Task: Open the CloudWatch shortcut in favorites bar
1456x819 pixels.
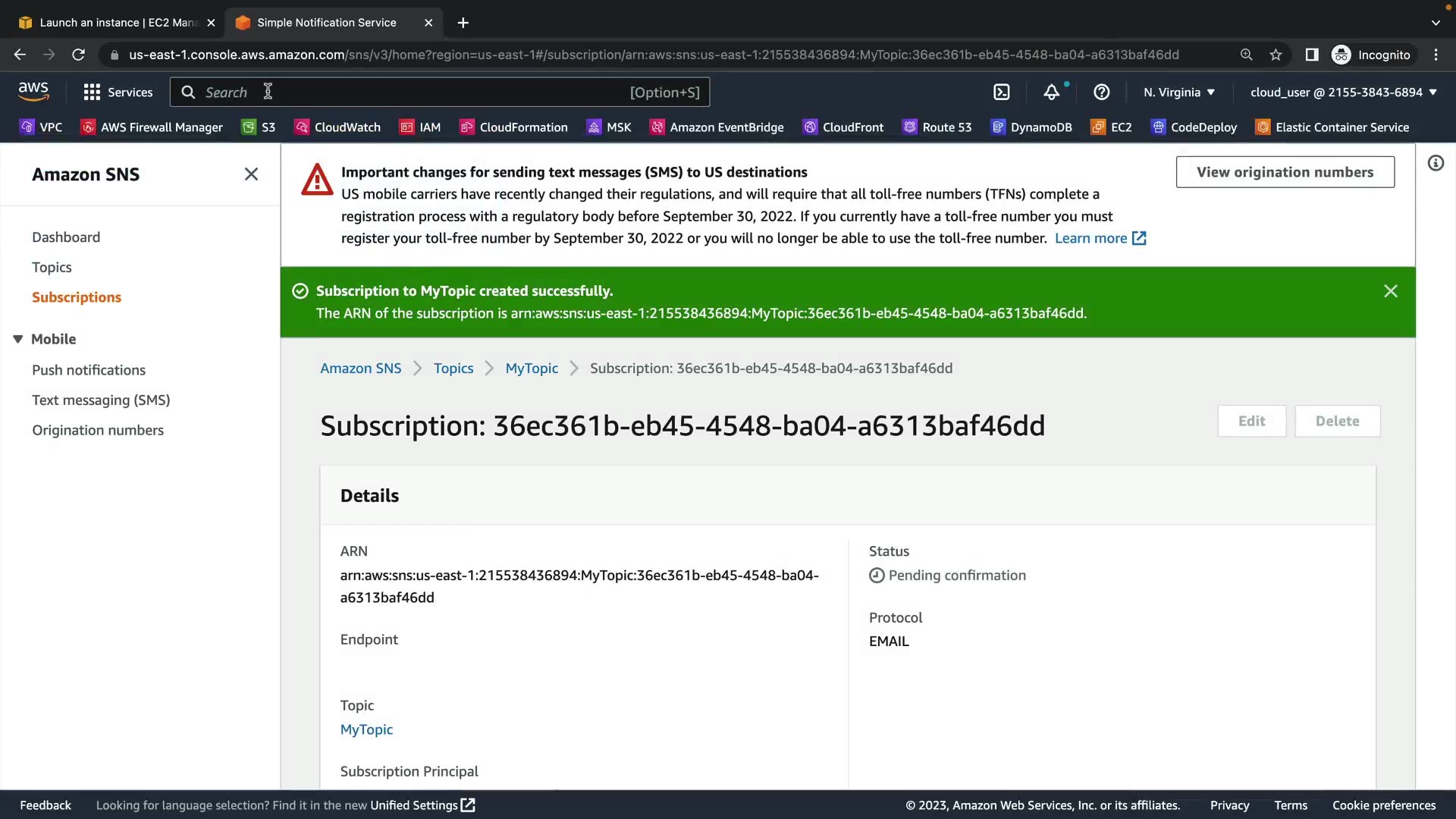Action: coord(337,127)
